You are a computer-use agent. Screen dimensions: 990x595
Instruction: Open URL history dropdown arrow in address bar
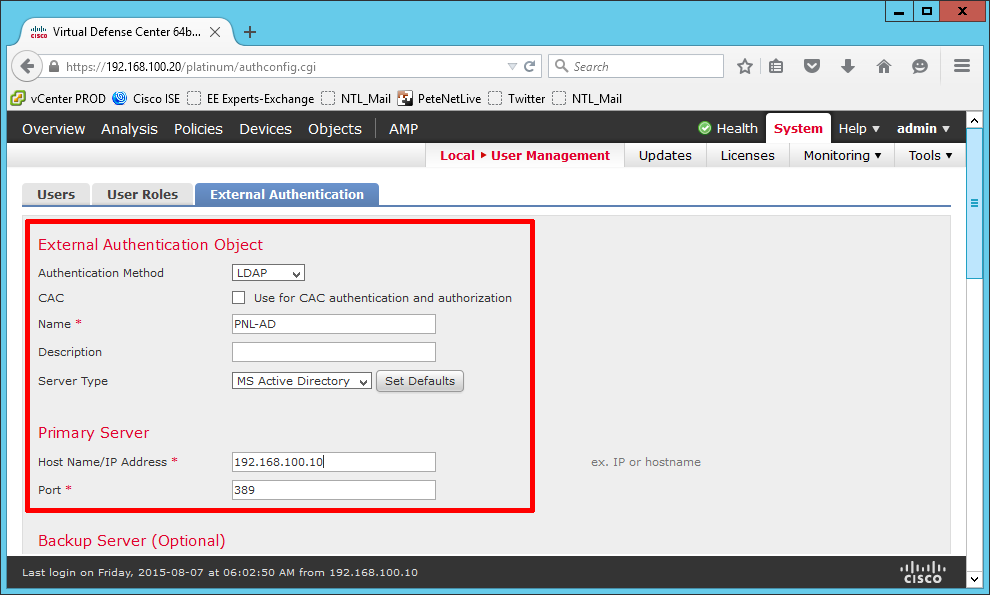click(512, 66)
